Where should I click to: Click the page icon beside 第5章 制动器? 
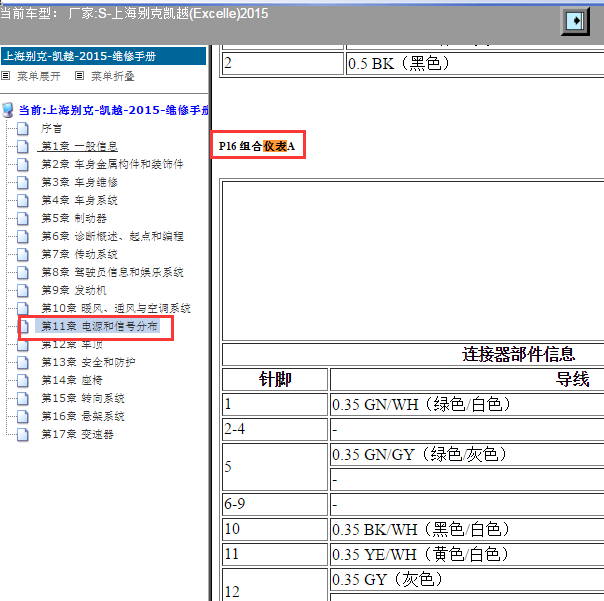point(23,218)
